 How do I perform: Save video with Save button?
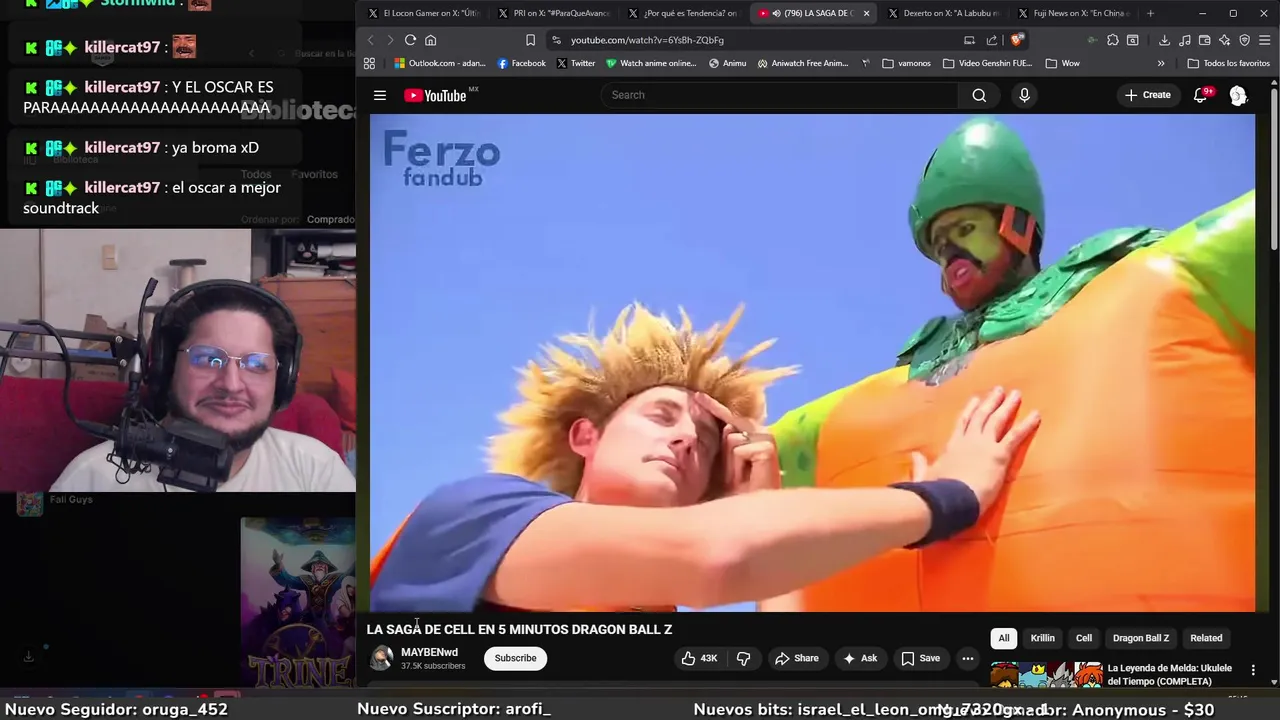point(921,658)
